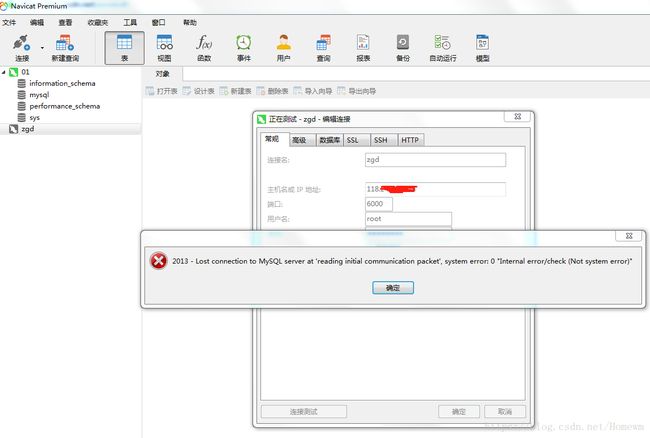The height and width of the screenshot is (438, 650).
Task: Select the sys database
Action: (34, 118)
